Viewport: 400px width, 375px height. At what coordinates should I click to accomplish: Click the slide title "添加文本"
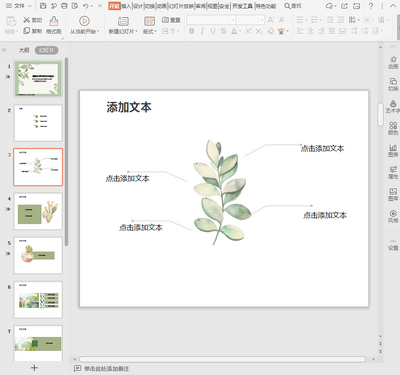point(129,107)
